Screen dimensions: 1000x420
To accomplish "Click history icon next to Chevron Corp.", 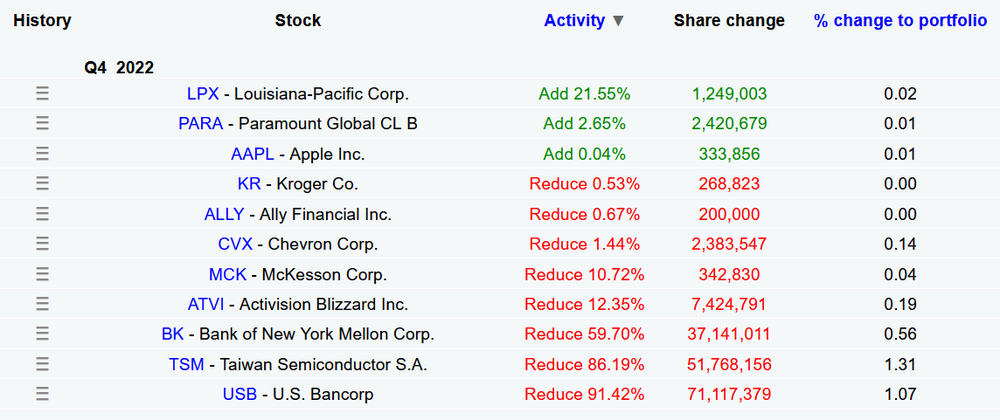I will [42, 244].
